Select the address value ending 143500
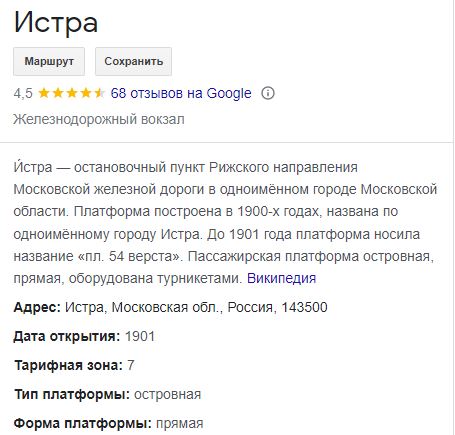The width and height of the screenshot is (455, 435). pyautogui.click(x=196, y=307)
